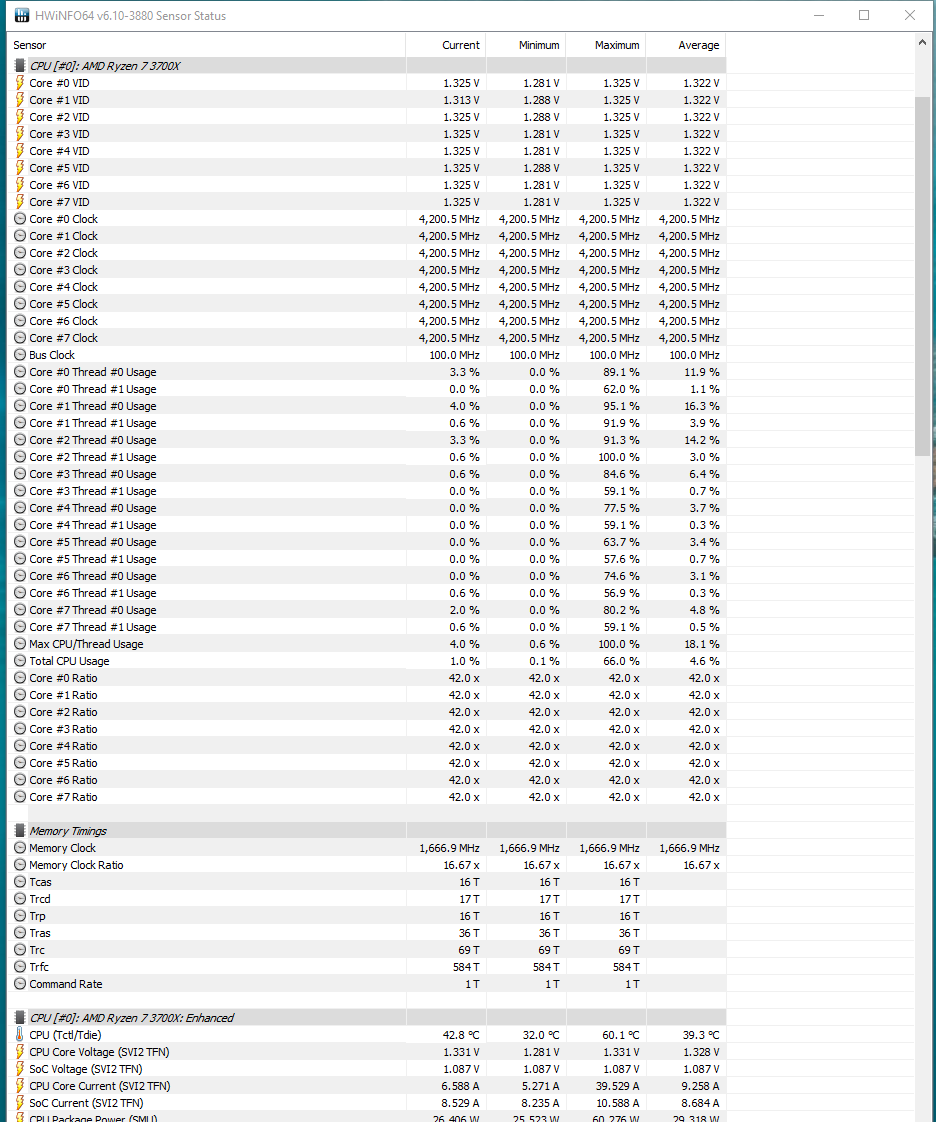Click the icon beside Core #0 Ratio
Viewport: 936px width, 1129px height.
(x=20, y=678)
